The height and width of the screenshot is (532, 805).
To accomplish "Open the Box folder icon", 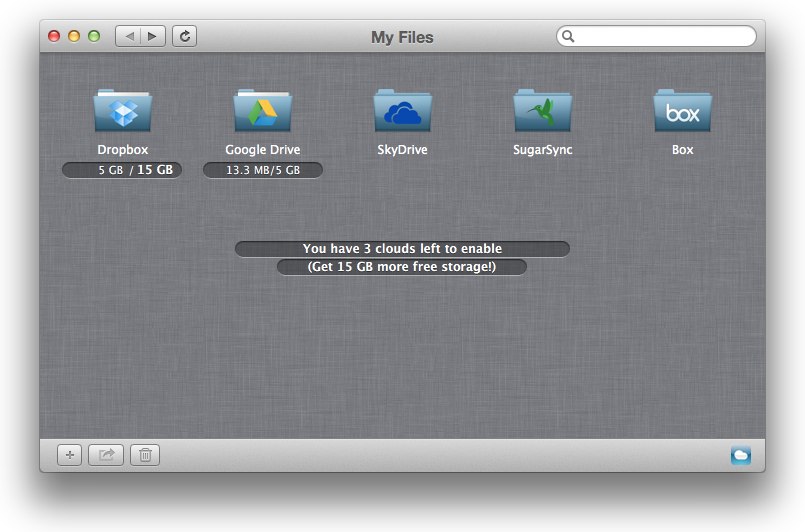I will pyautogui.click(x=683, y=110).
